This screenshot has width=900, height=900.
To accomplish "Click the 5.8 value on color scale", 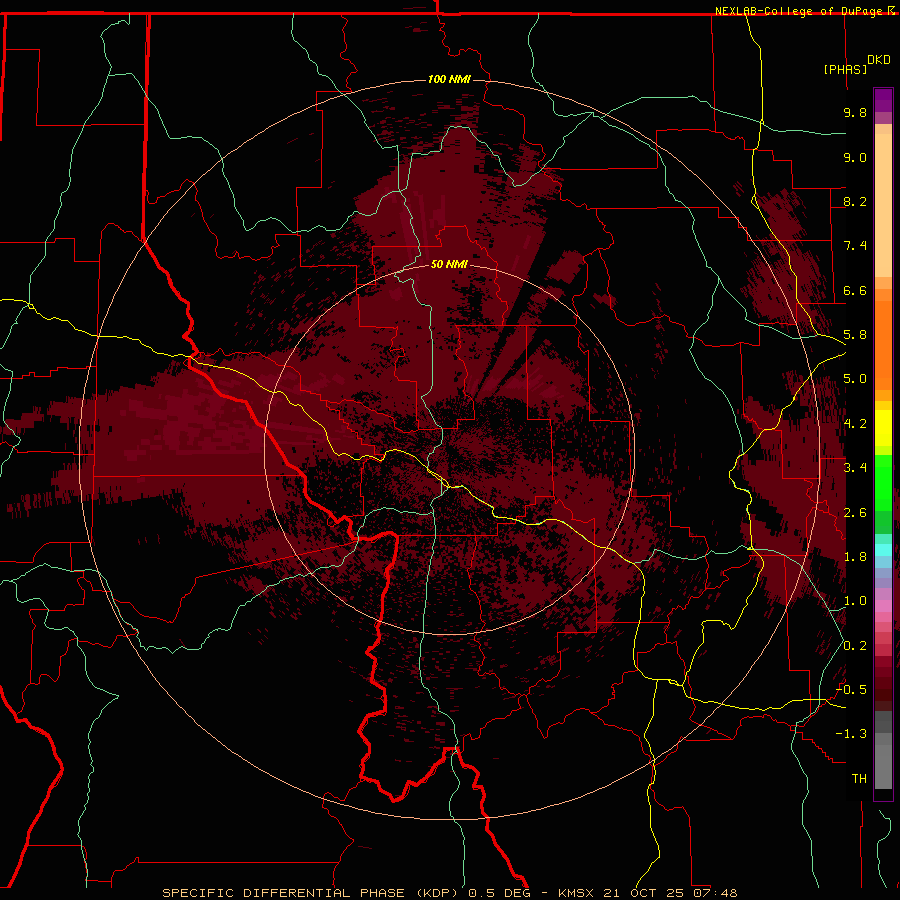I will (x=855, y=335).
